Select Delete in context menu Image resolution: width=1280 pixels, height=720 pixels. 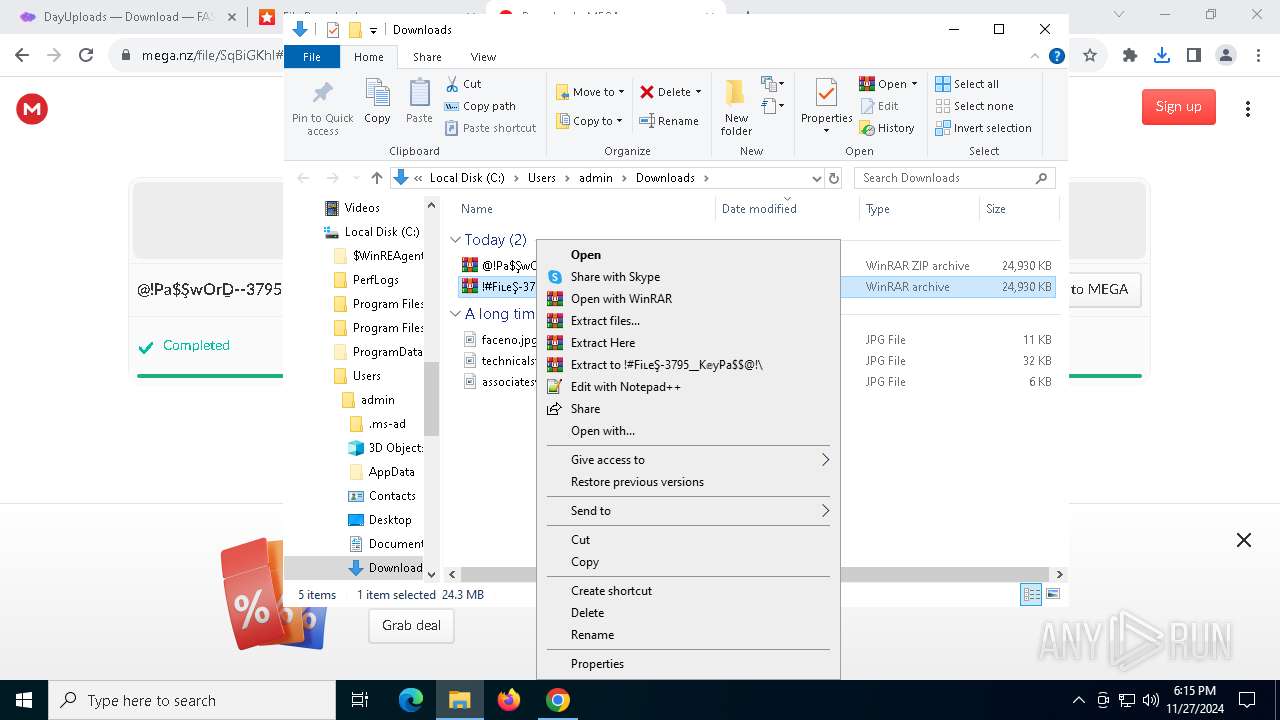pos(688,613)
